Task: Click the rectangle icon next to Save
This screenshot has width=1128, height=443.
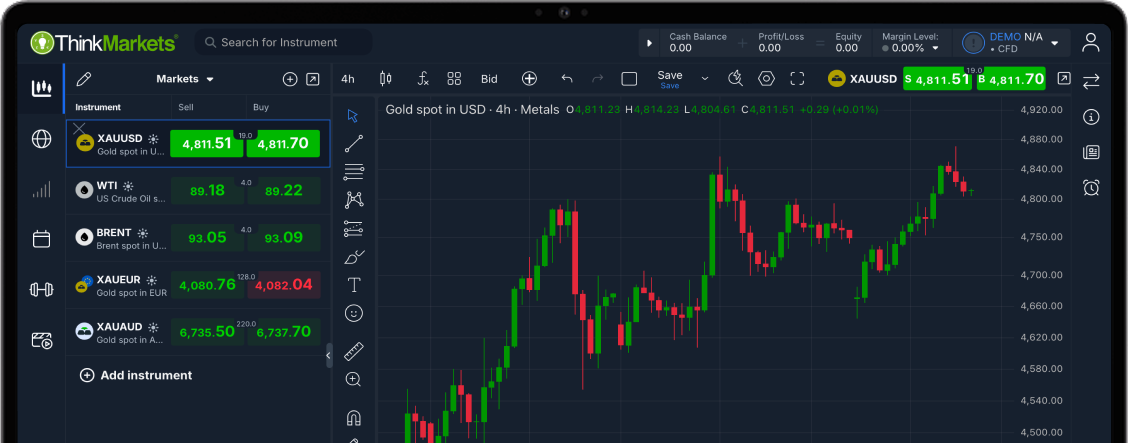Action: (x=629, y=79)
